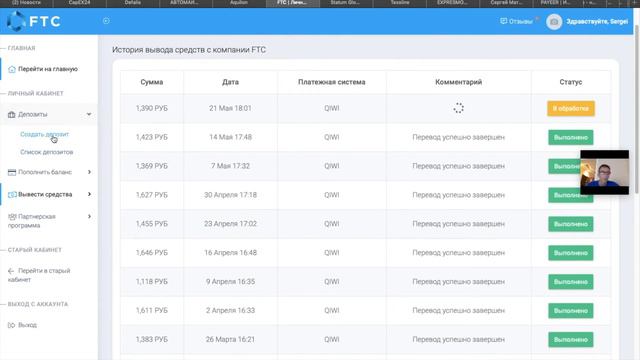Click Выполнено badge for 9 Апреля row

tap(571, 282)
